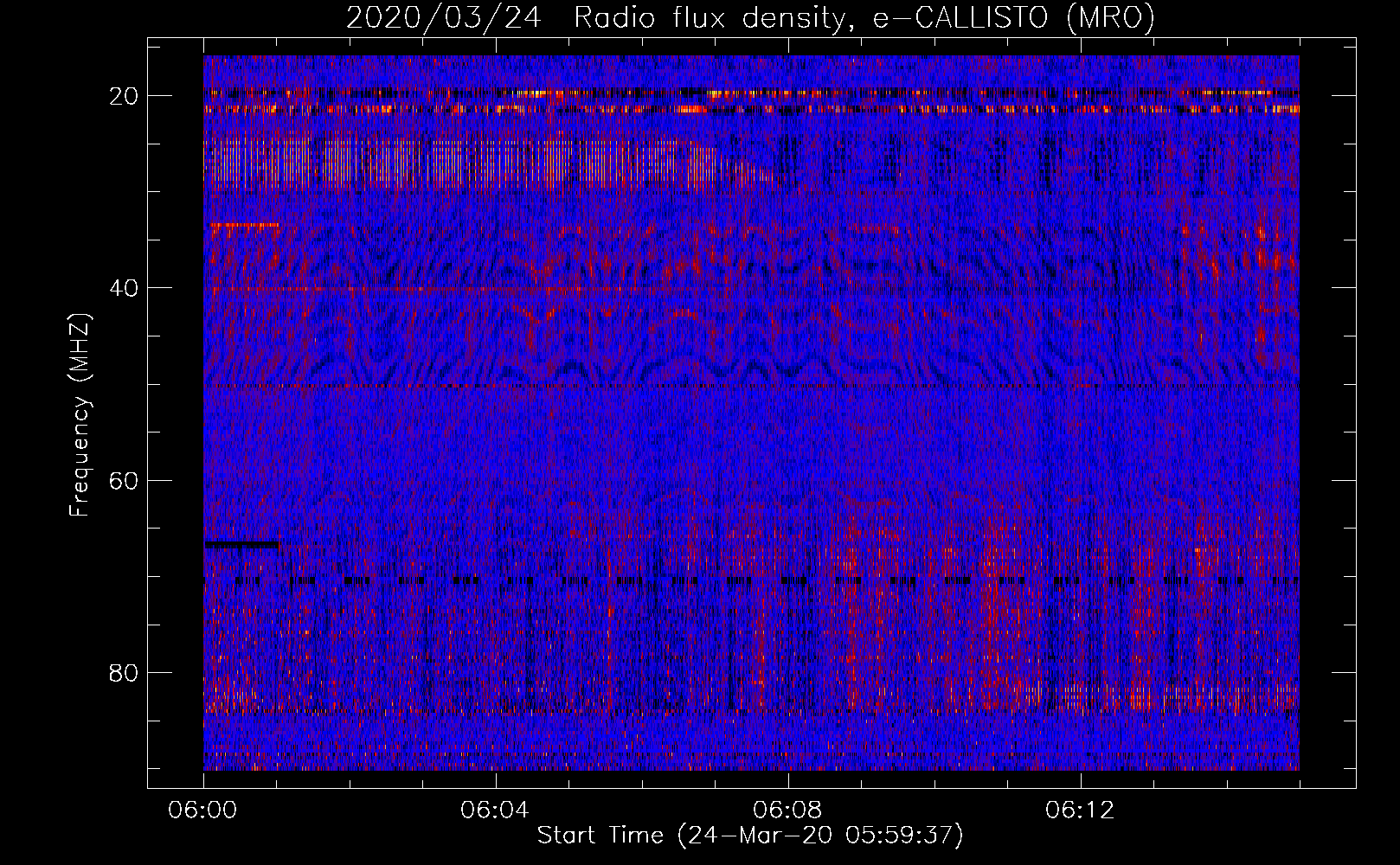
Task: Click the time tick label '06:04'
Action: [495, 811]
